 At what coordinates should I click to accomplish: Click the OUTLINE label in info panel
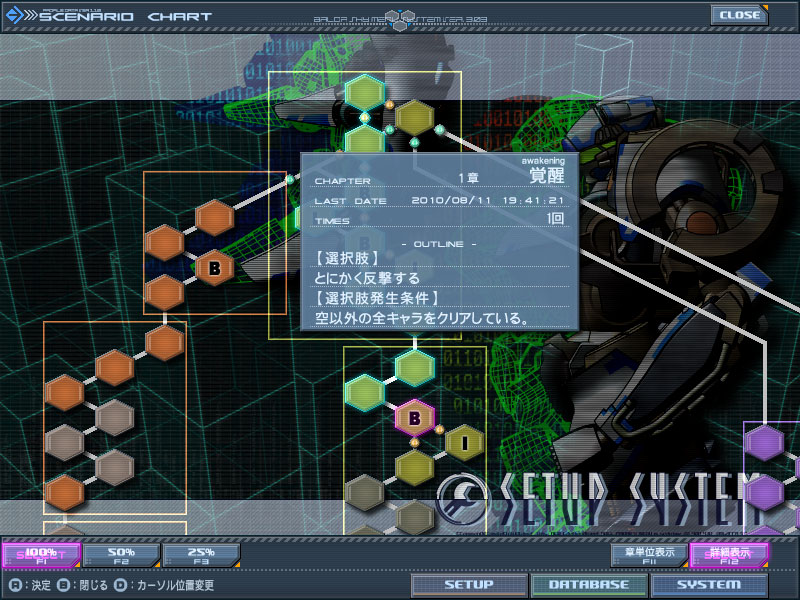(439, 244)
